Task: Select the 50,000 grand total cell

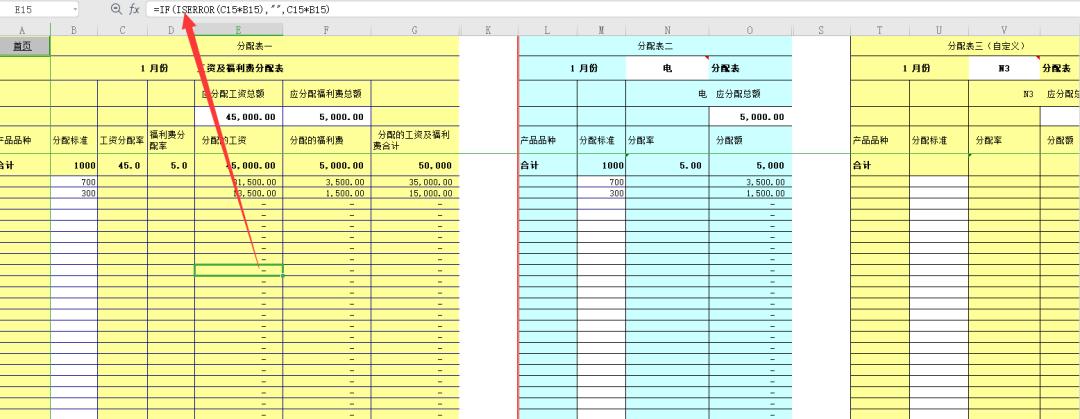Action: (x=415, y=165)
